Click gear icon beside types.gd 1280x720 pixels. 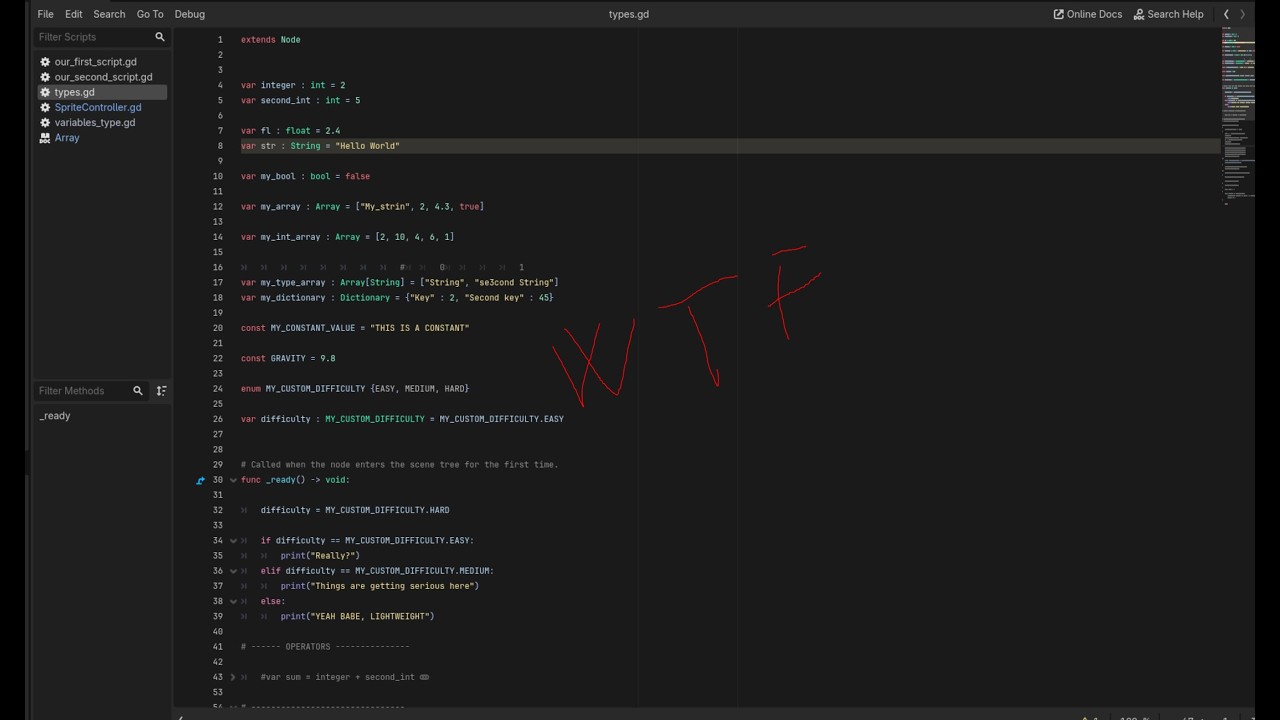[x=45, y=92]
